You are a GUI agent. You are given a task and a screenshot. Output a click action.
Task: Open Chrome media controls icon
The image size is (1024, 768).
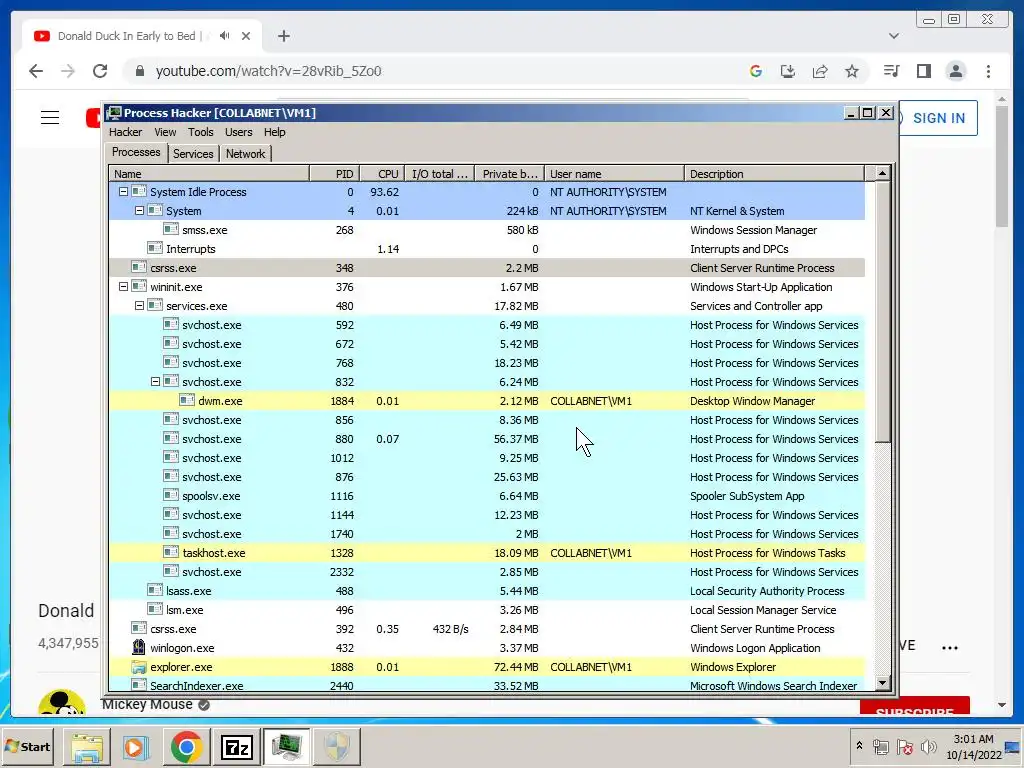[891, 71]
